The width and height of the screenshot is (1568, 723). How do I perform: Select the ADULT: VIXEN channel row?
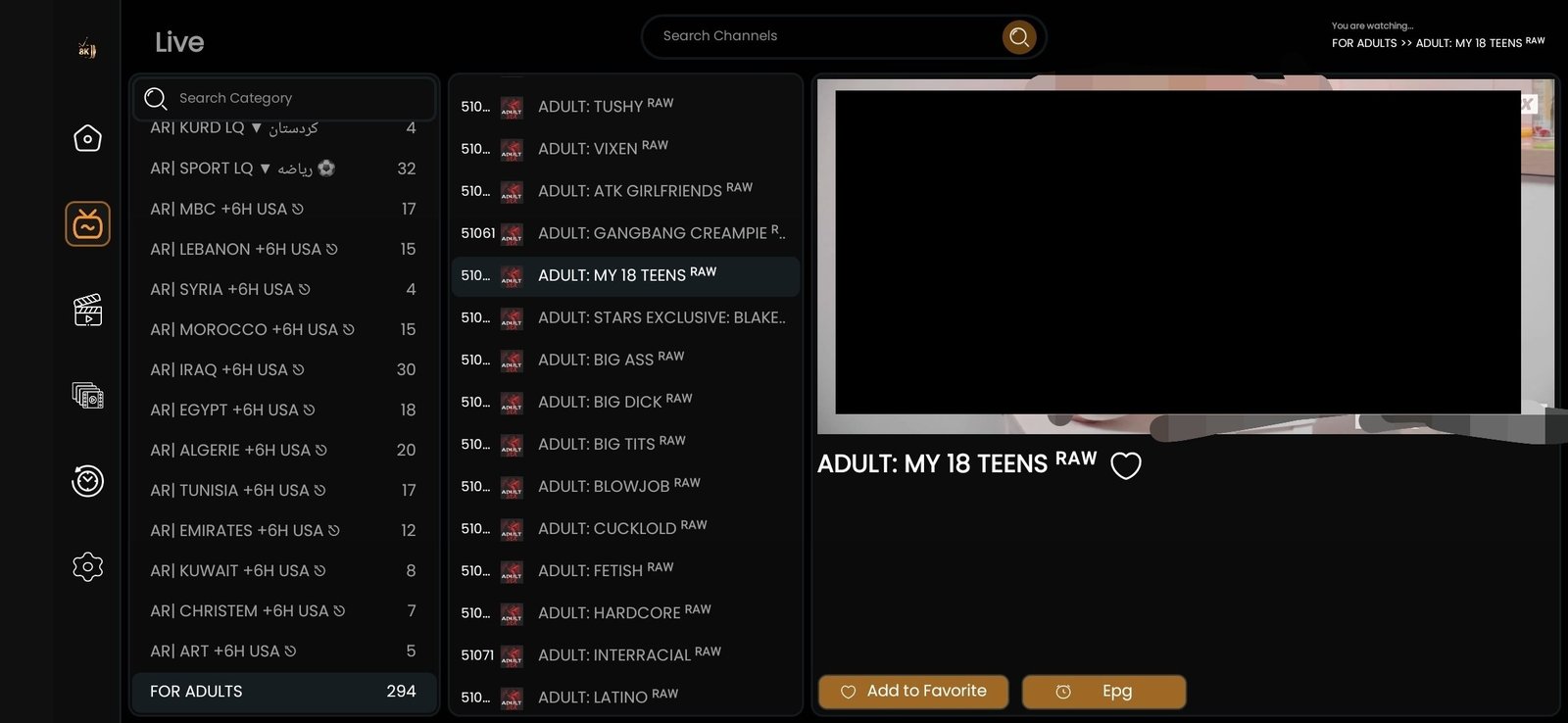coord(625,149)
